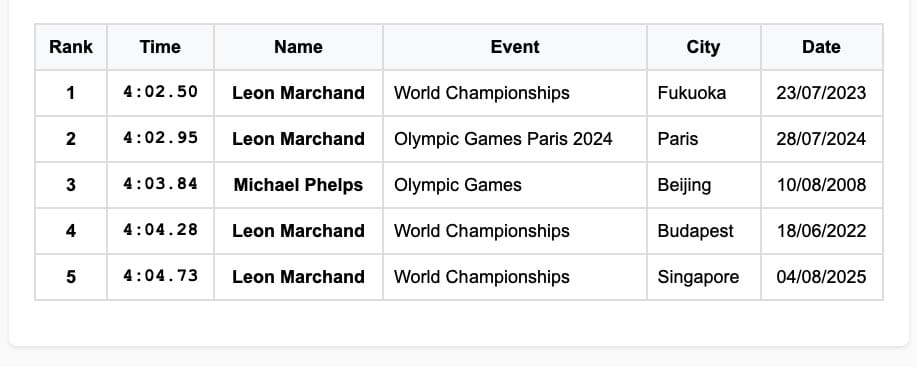The height and width of the screenshot is (367, 917).
Task: Click the Event column header
Action: [515, 47]
